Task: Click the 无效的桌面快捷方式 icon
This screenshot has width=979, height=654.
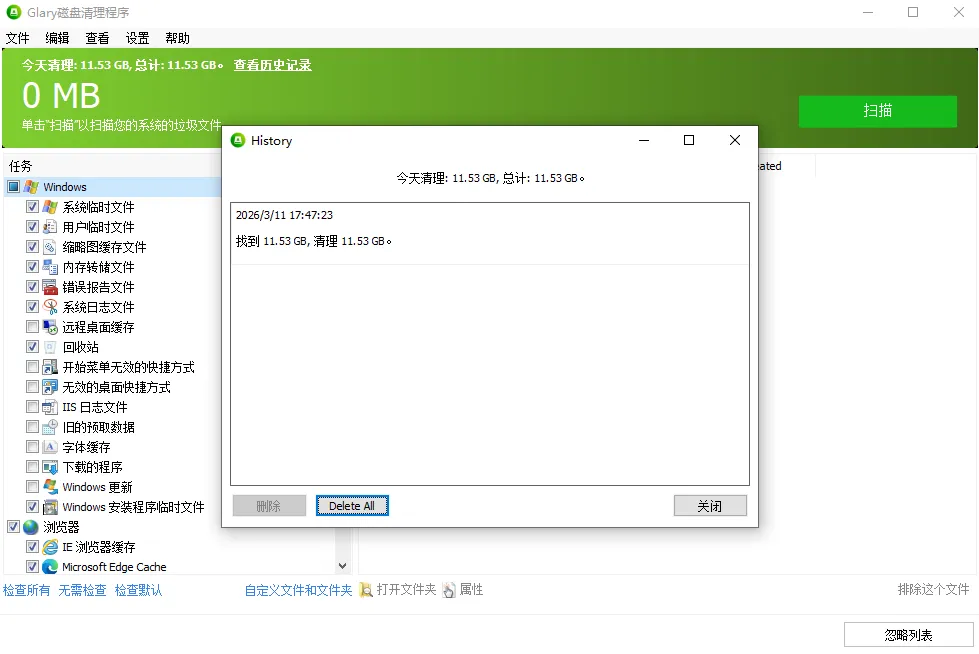Action: tap(50, 387)
